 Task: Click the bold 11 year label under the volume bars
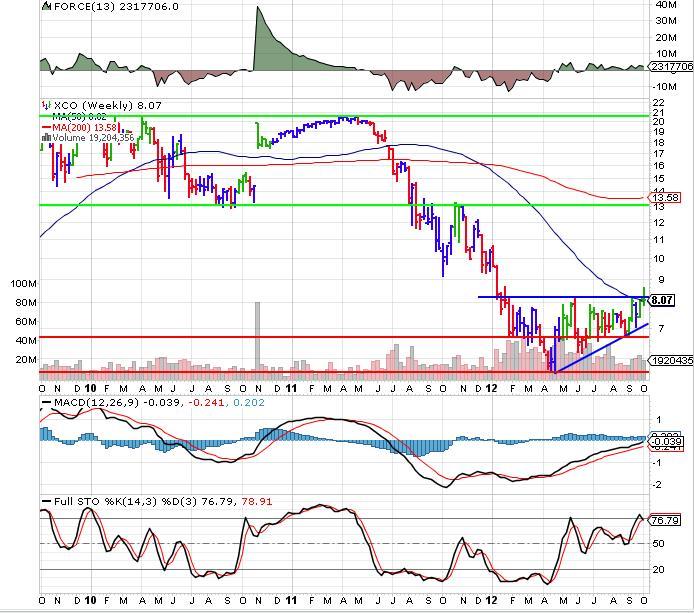point(290,389)
